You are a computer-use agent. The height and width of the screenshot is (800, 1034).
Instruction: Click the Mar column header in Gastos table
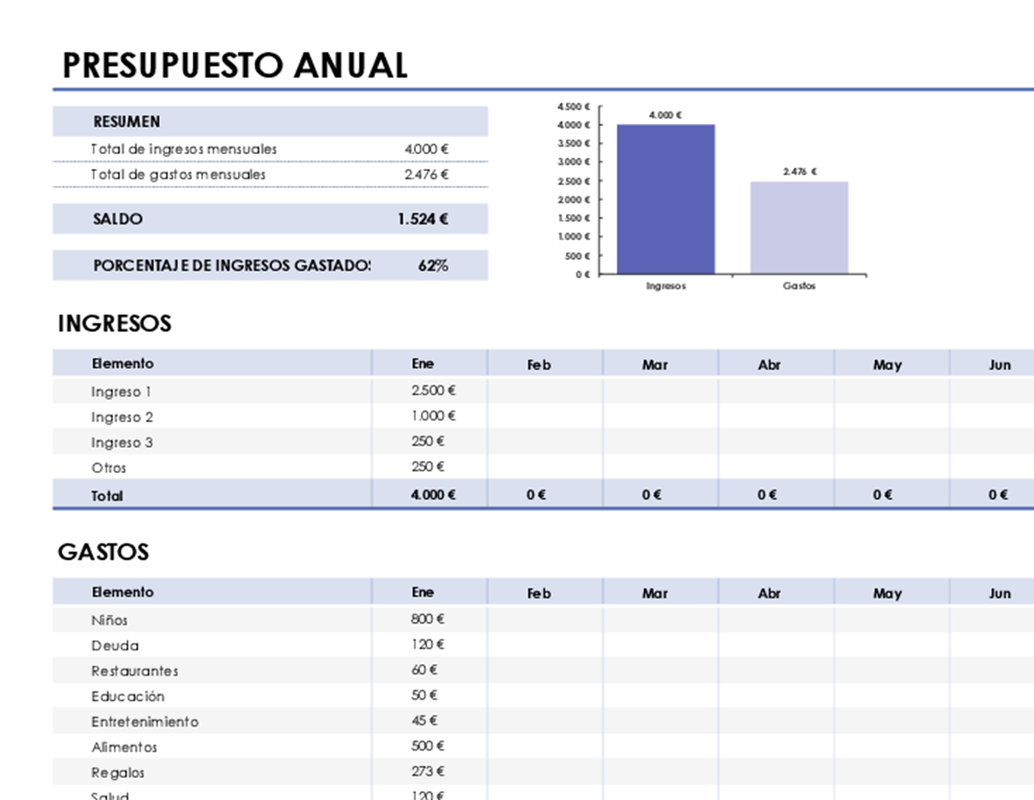(655, 594)
